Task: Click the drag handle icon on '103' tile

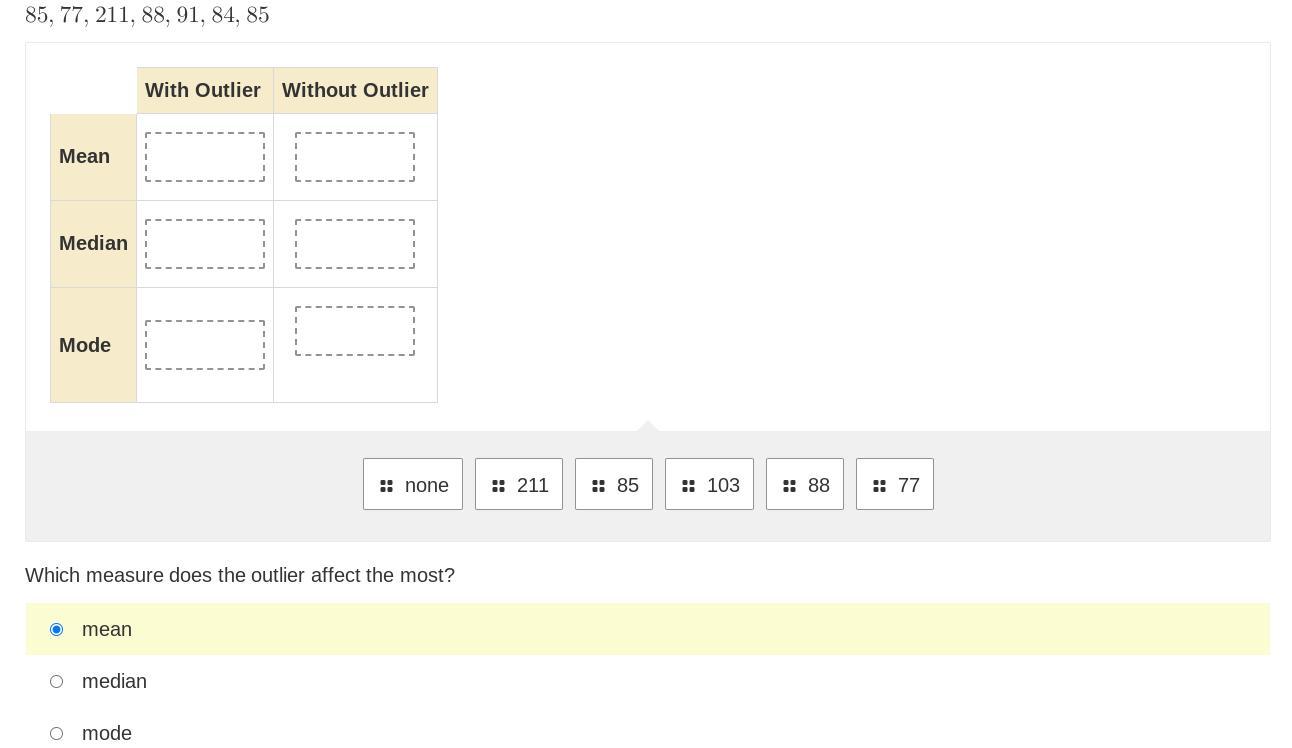Action: pos(689,486)
